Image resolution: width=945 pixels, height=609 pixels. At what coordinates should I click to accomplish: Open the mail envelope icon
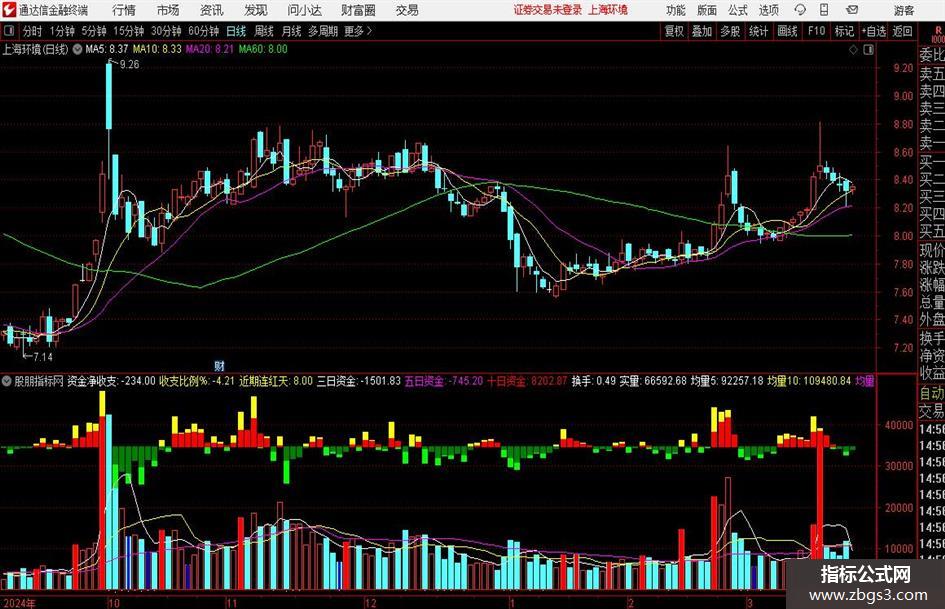[852, 10]
